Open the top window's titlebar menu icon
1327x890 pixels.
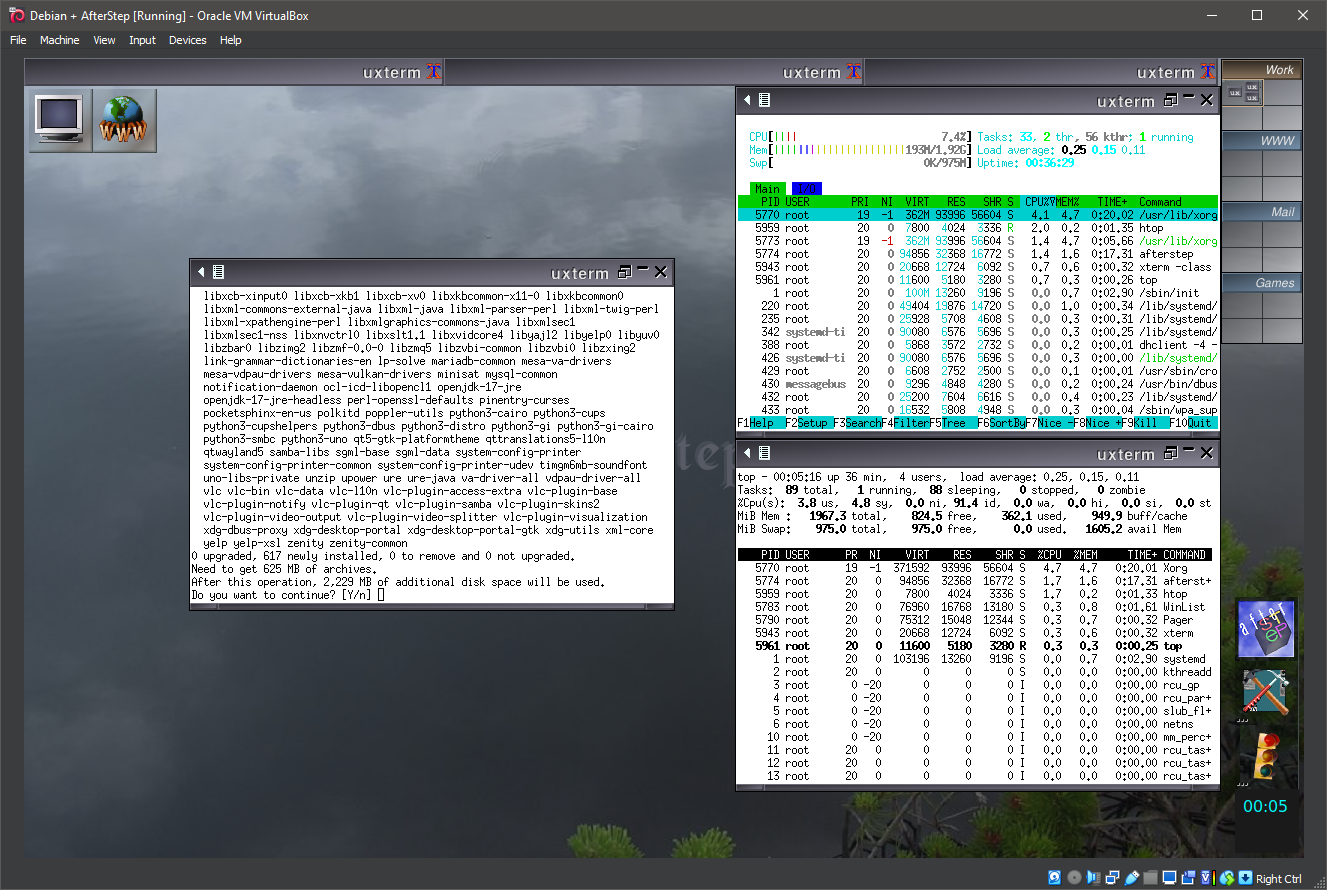[x=764, y=454]
